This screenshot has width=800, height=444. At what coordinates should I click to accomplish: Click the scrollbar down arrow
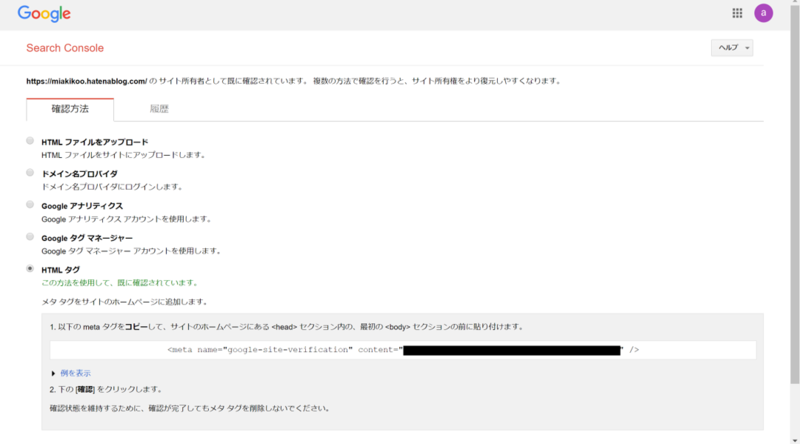click(x=795, y=440)
